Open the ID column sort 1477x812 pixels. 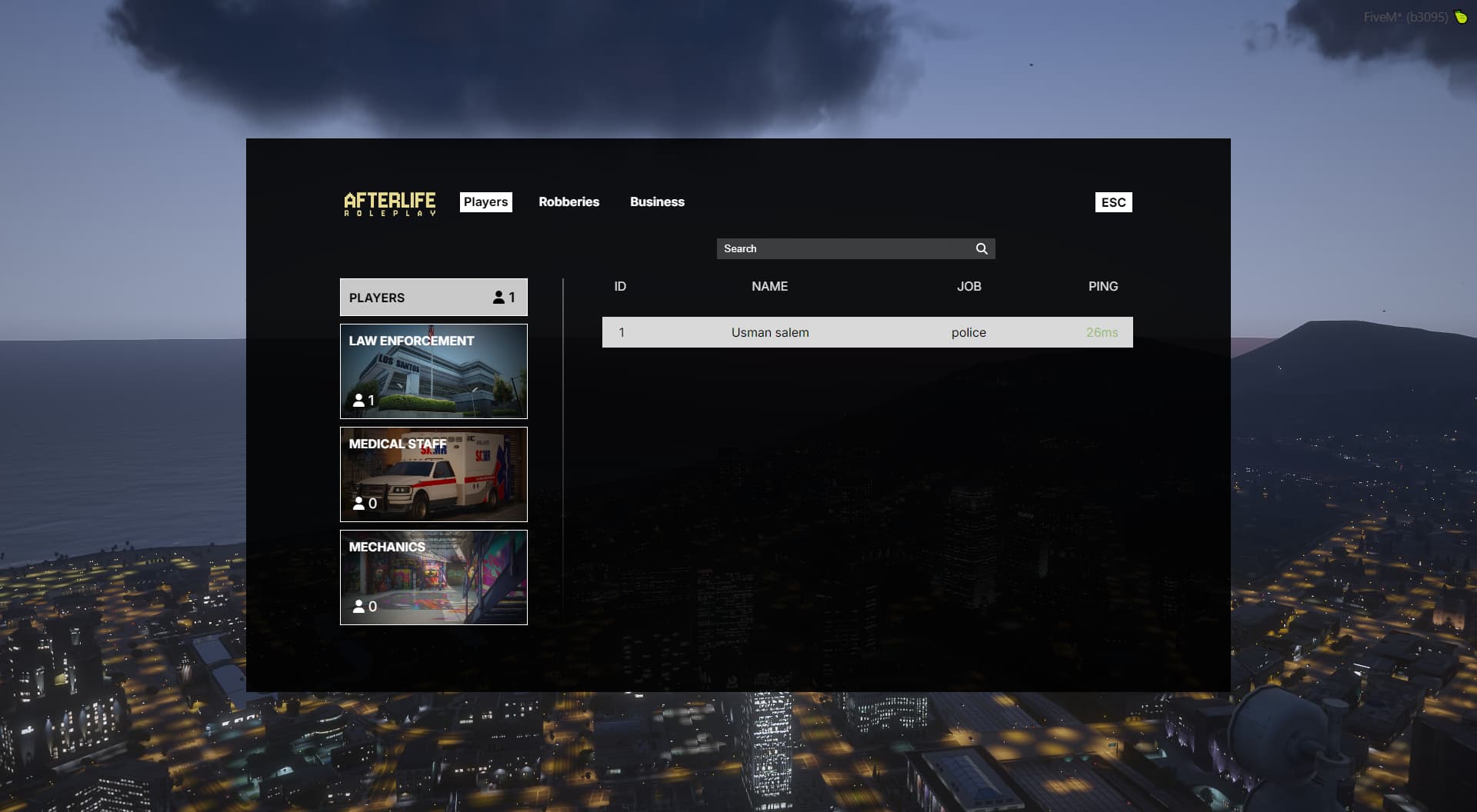tap(620, 286)
